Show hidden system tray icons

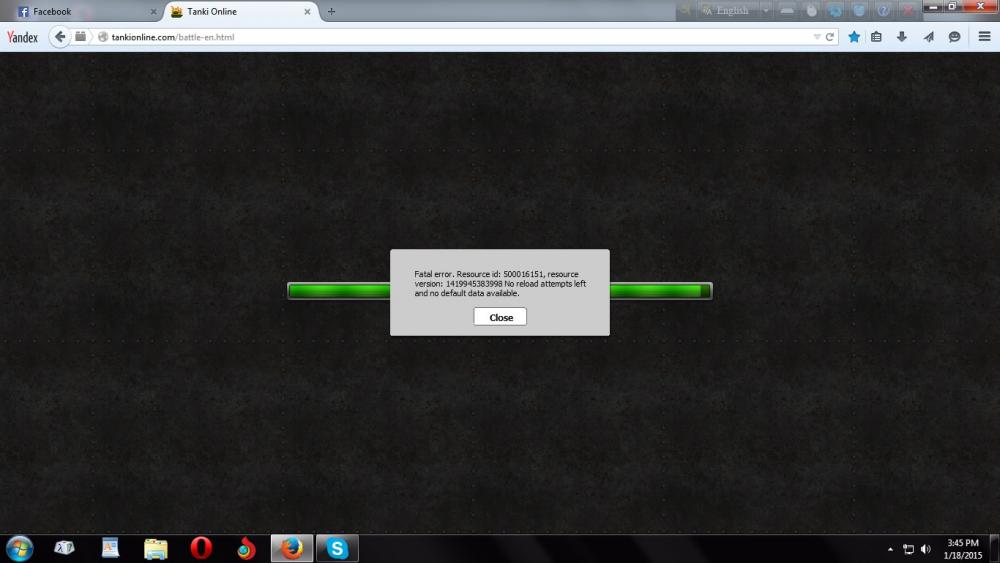890,549
